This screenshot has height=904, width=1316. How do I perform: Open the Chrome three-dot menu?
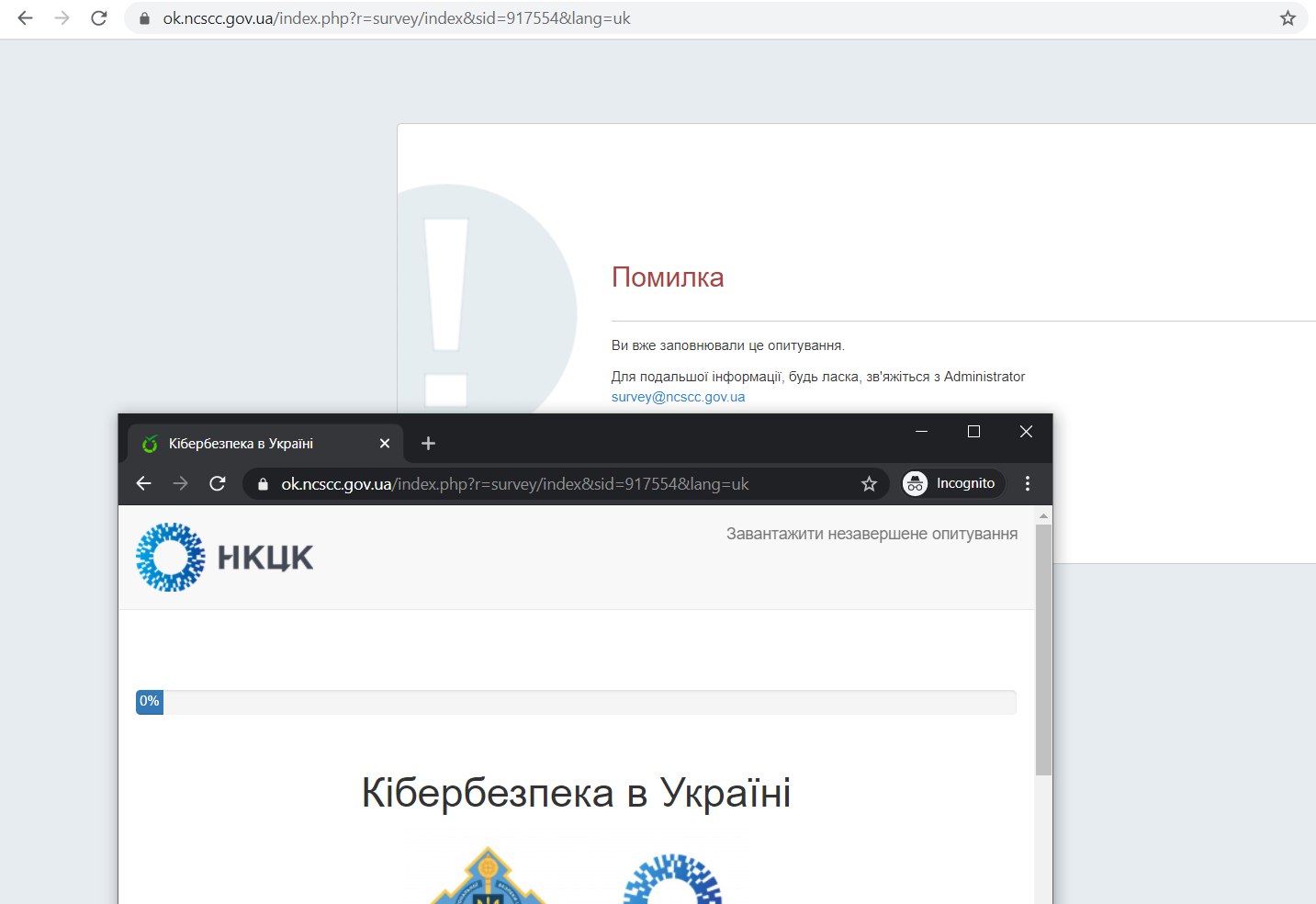point(1028,483)
